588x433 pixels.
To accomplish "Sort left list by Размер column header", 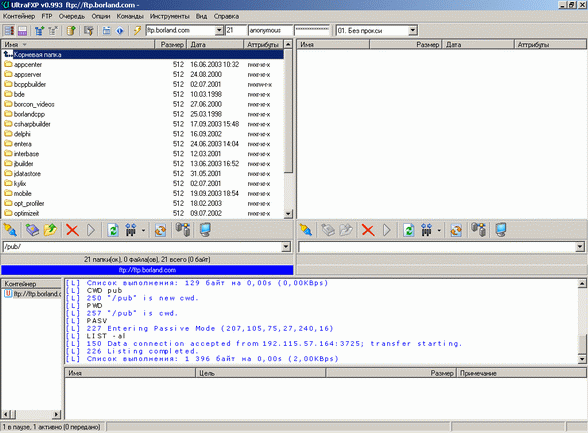I will click(171, 45).
